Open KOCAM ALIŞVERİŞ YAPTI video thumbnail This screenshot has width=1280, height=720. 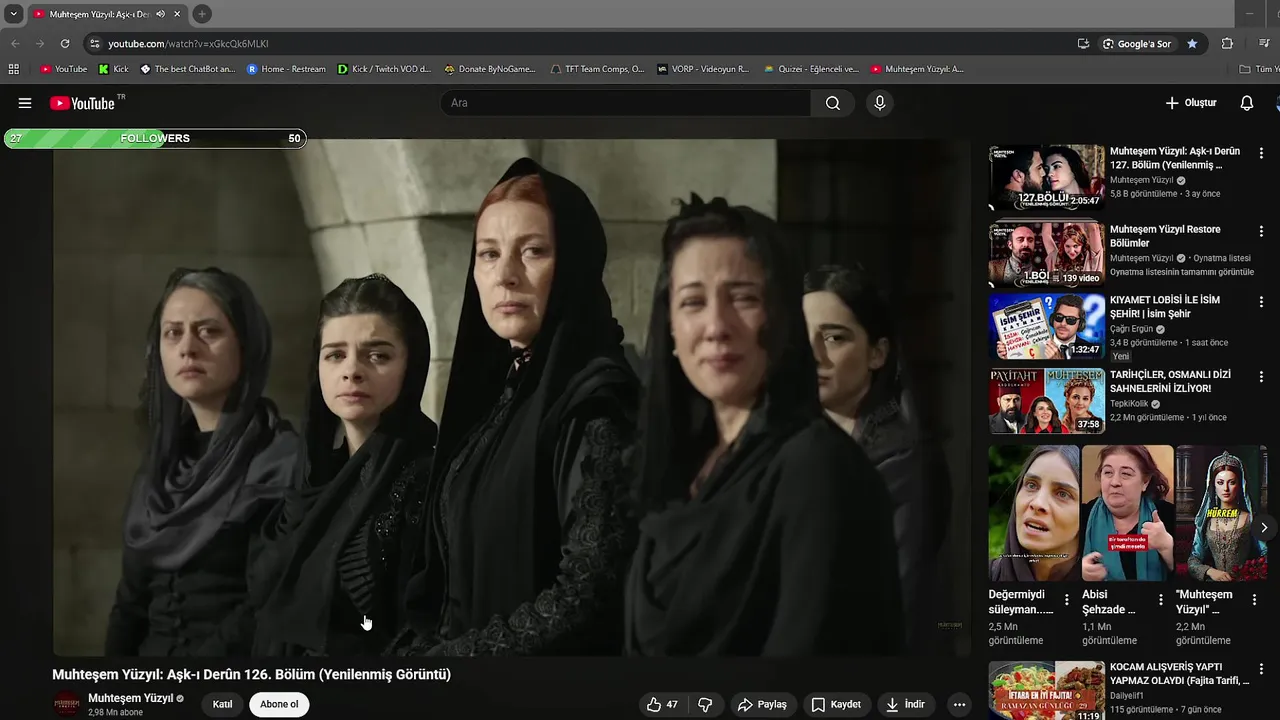click(x=1046, y=690)
